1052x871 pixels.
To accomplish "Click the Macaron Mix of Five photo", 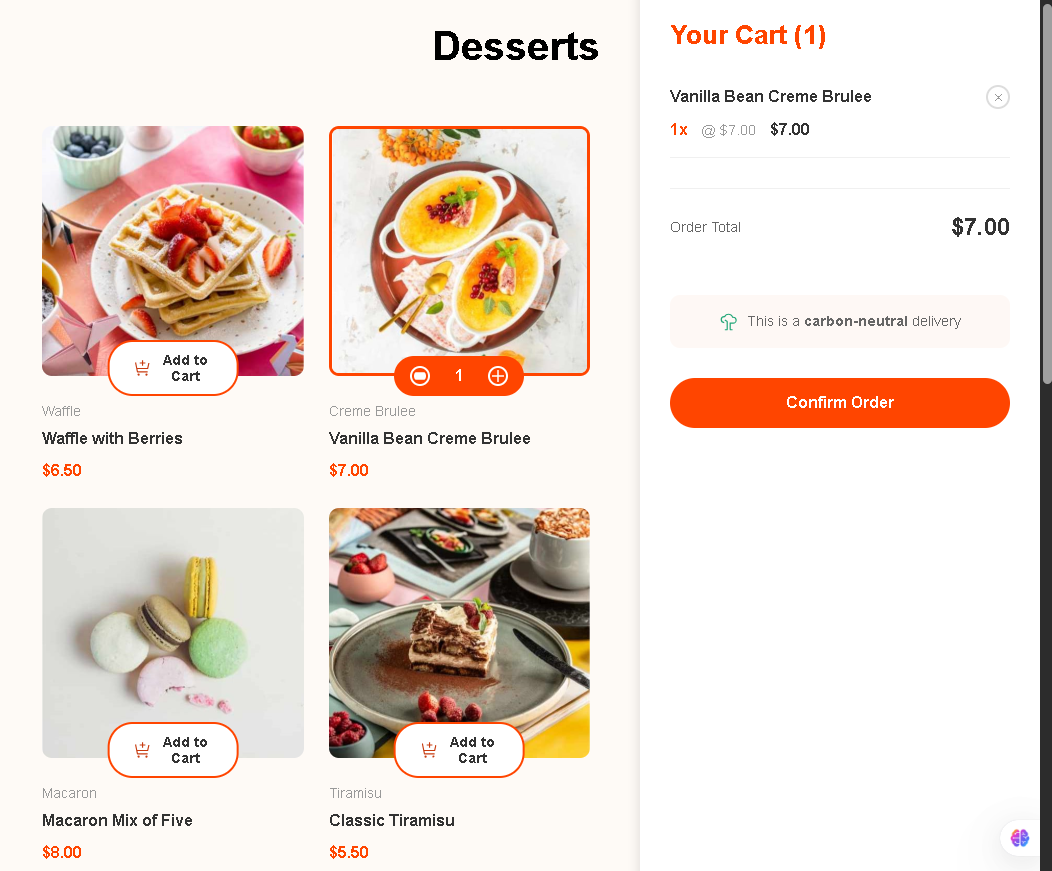I will tap(172, 610).
